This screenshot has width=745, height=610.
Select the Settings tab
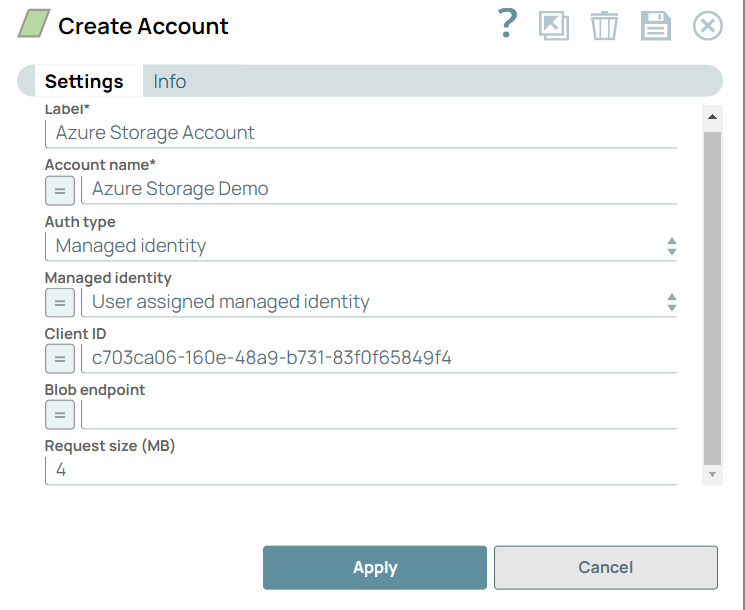coord(84,82)
